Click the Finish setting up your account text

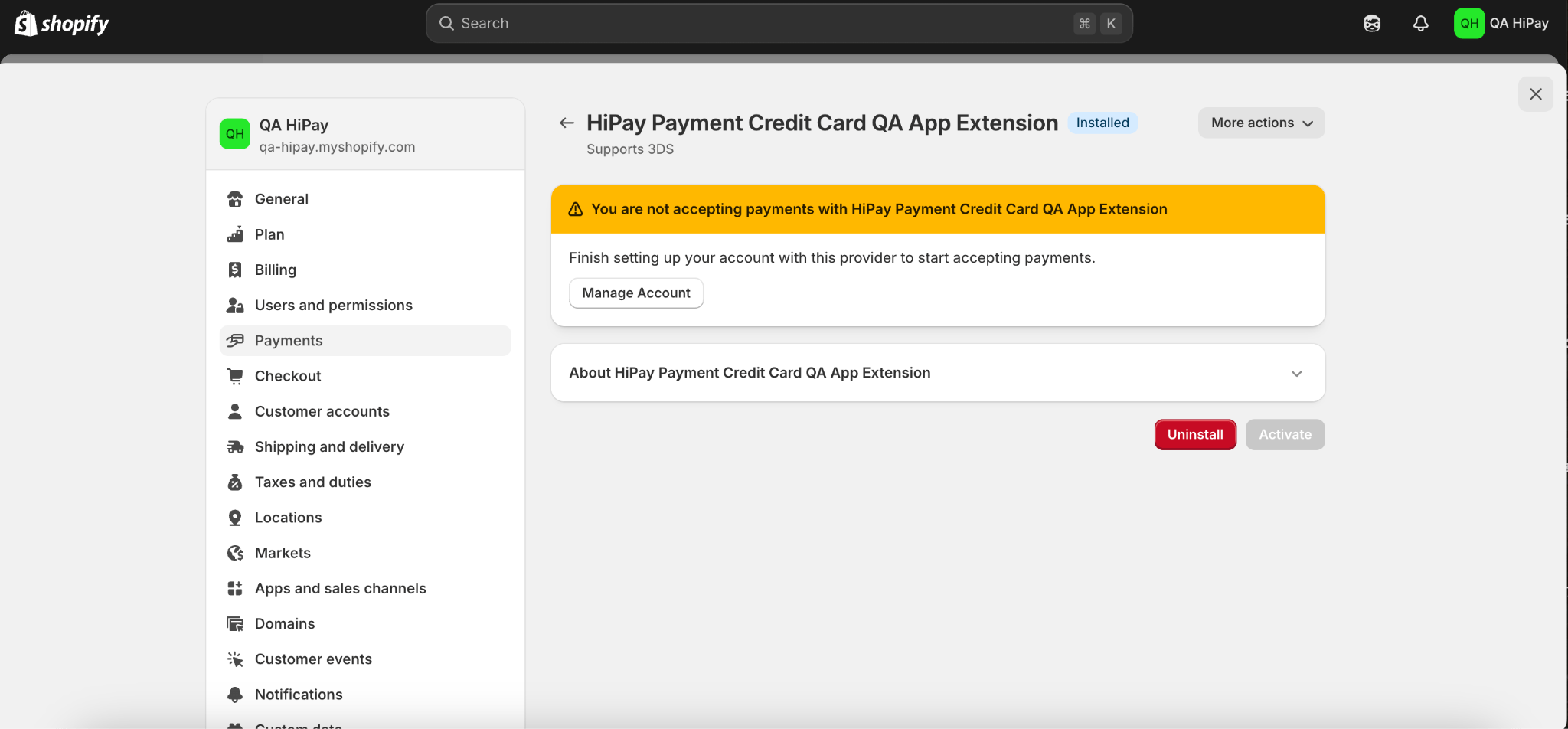click(831, 258)
